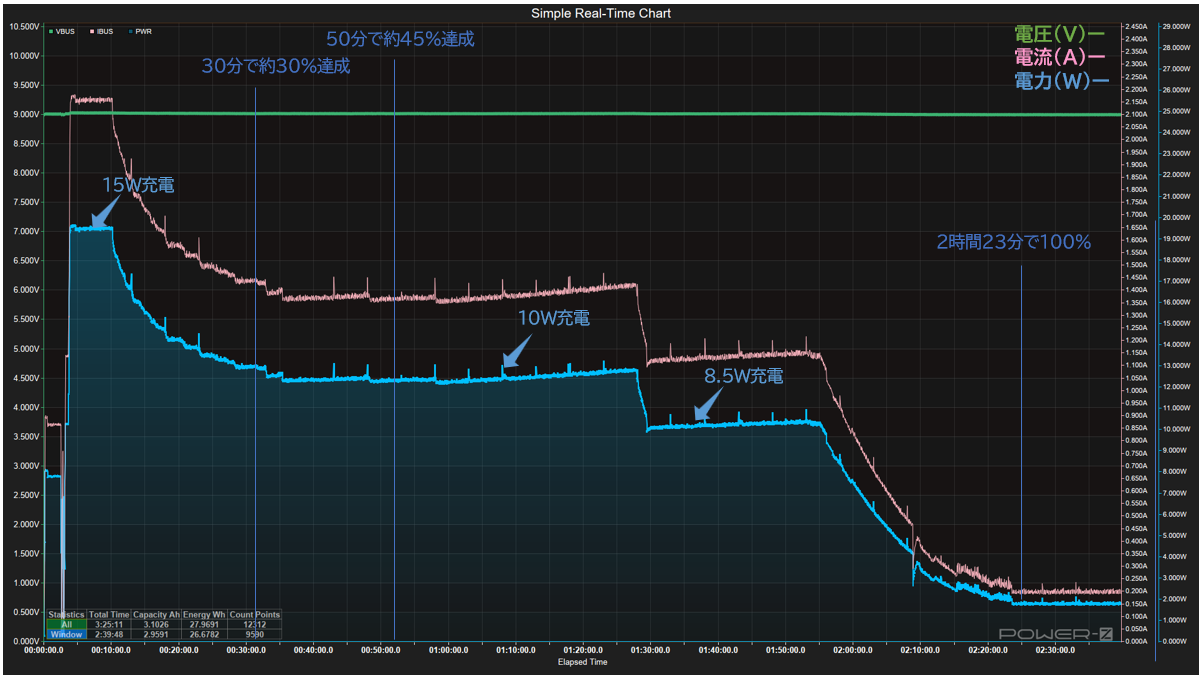
Task: Toggle the VBUS series in legend
Action: point(63,31)
